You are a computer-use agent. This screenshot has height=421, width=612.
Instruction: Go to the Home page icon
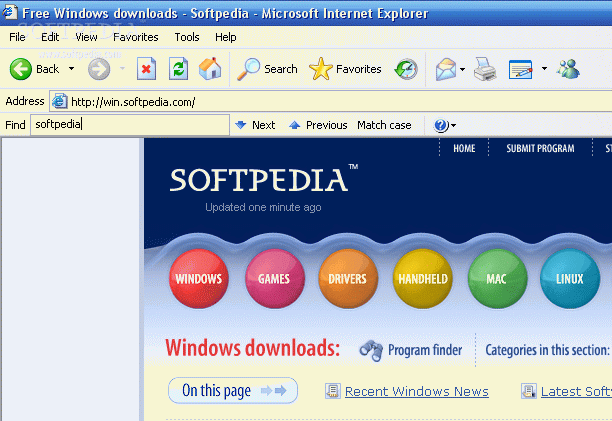pos(210,69)
